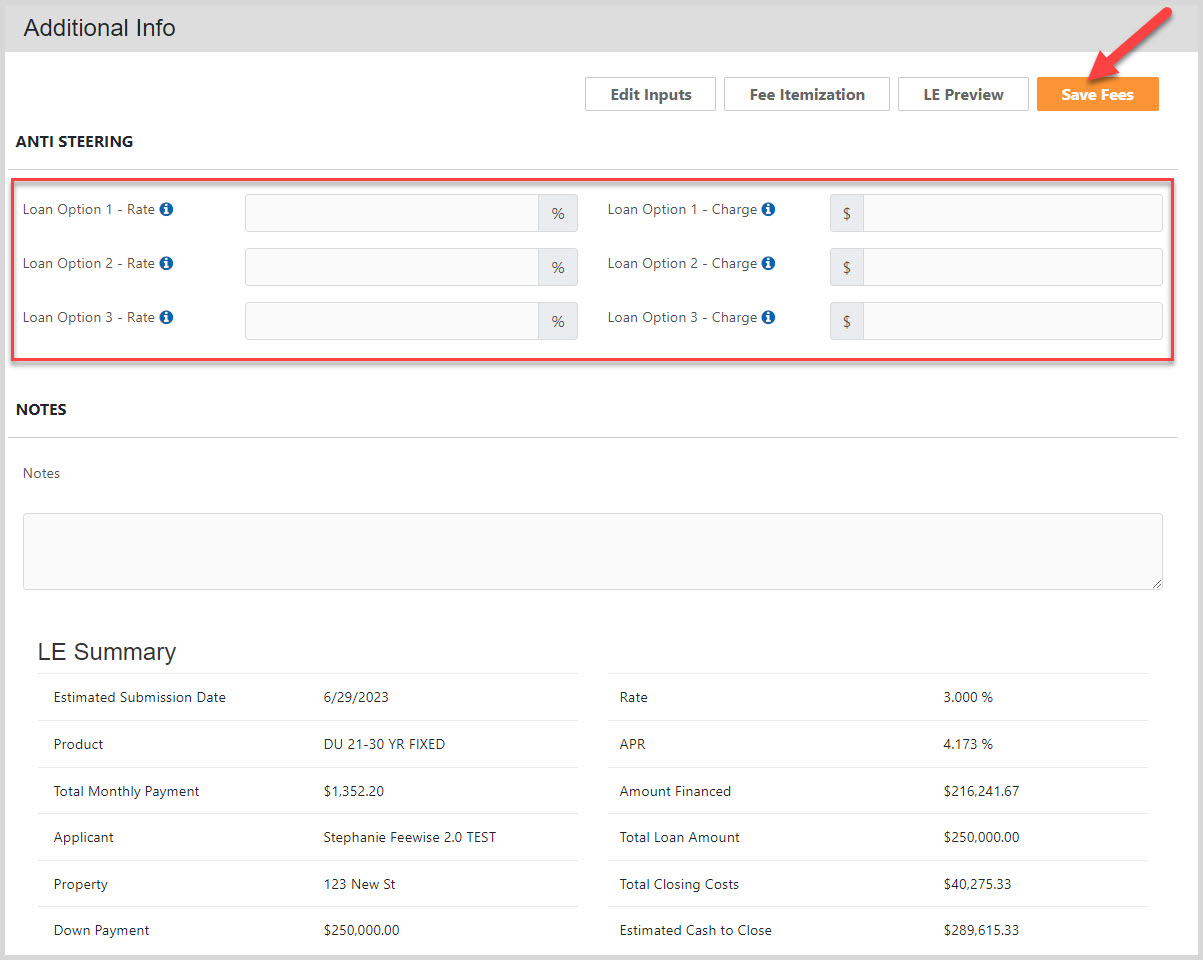Click the Estimated Cash to Close amount
Viewport: 1203px width, 960px height.
[x=982, y=930]
